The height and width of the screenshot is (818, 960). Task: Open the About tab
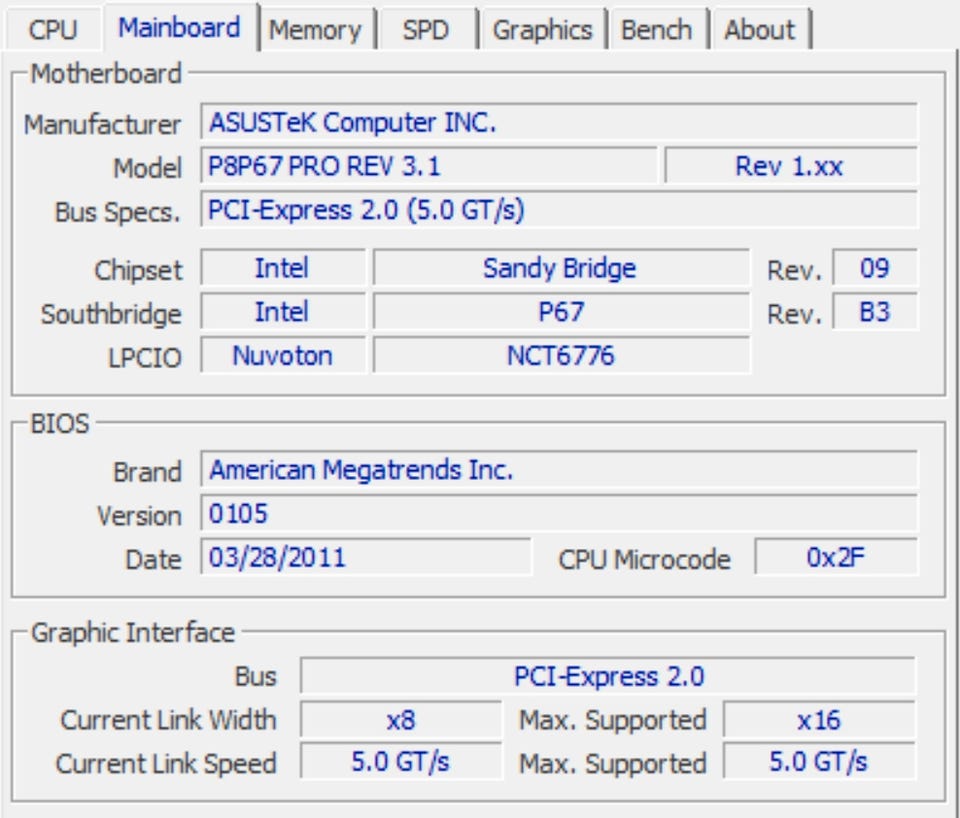click(760, 29)
